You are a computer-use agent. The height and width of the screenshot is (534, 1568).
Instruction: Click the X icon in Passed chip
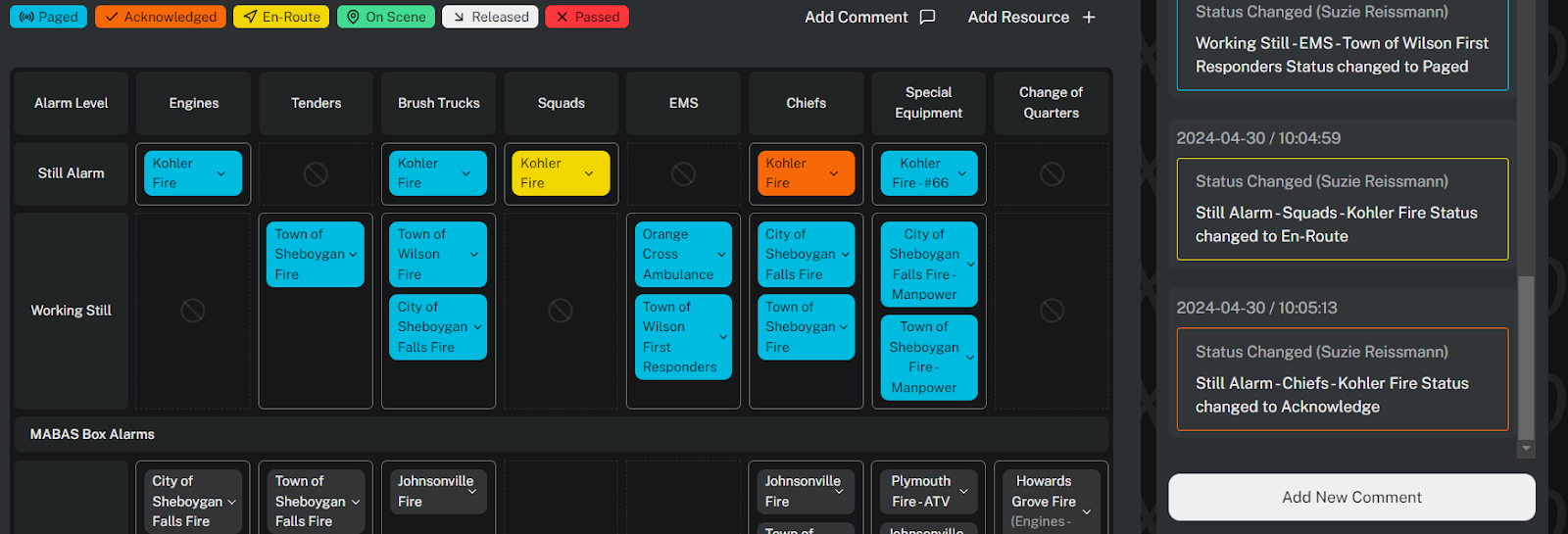tap(562, 17)
